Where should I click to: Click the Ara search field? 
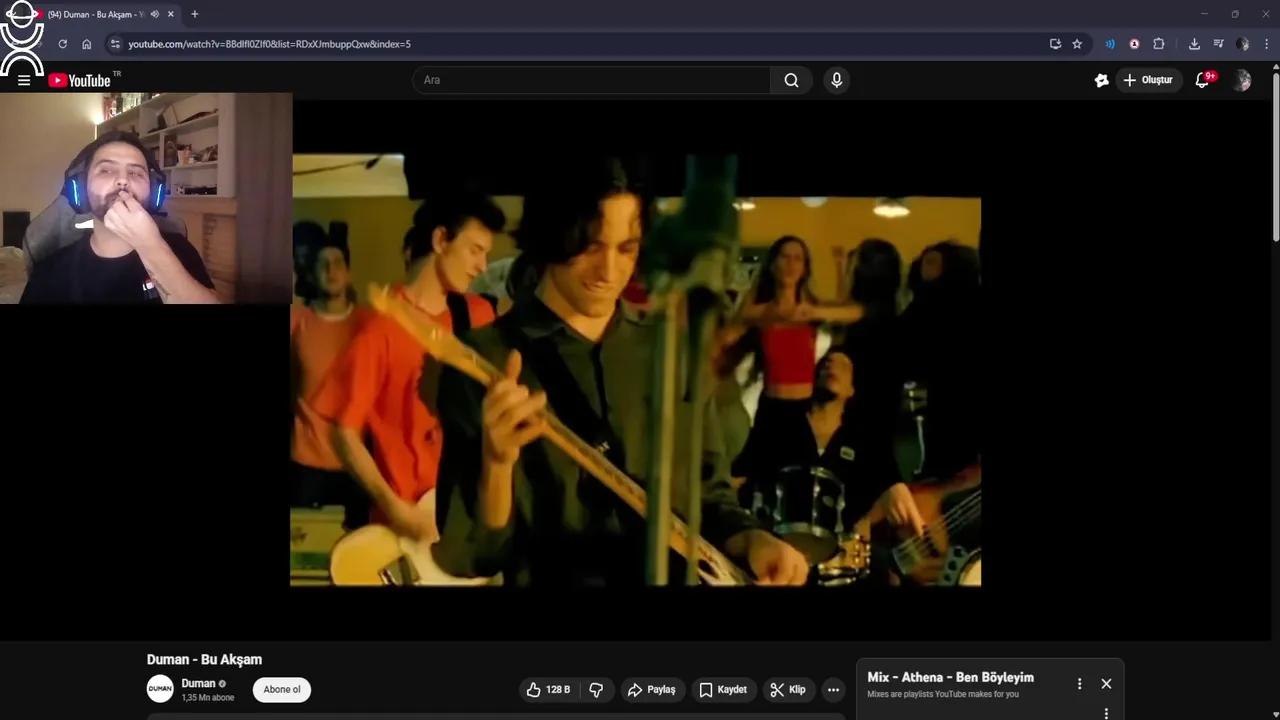coord(591,80)
